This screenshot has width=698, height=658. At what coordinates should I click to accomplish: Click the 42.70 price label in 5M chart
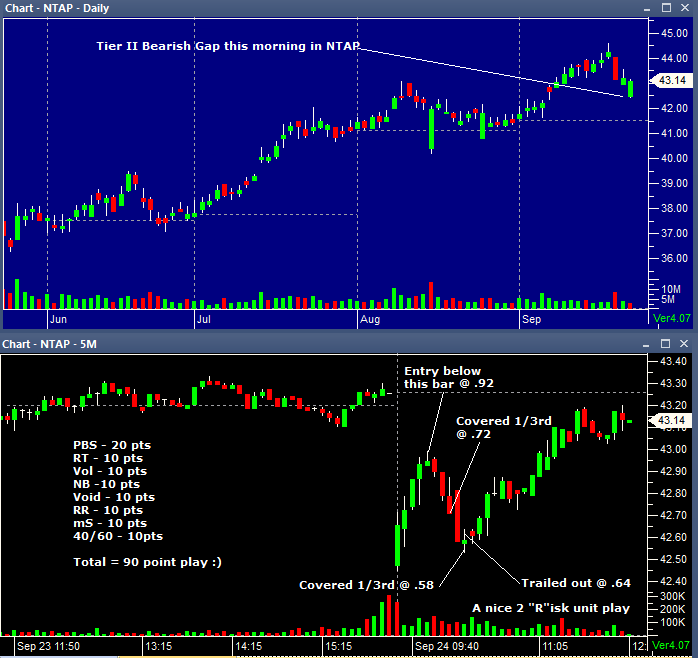pyautogui.click(x=674, y=515)
